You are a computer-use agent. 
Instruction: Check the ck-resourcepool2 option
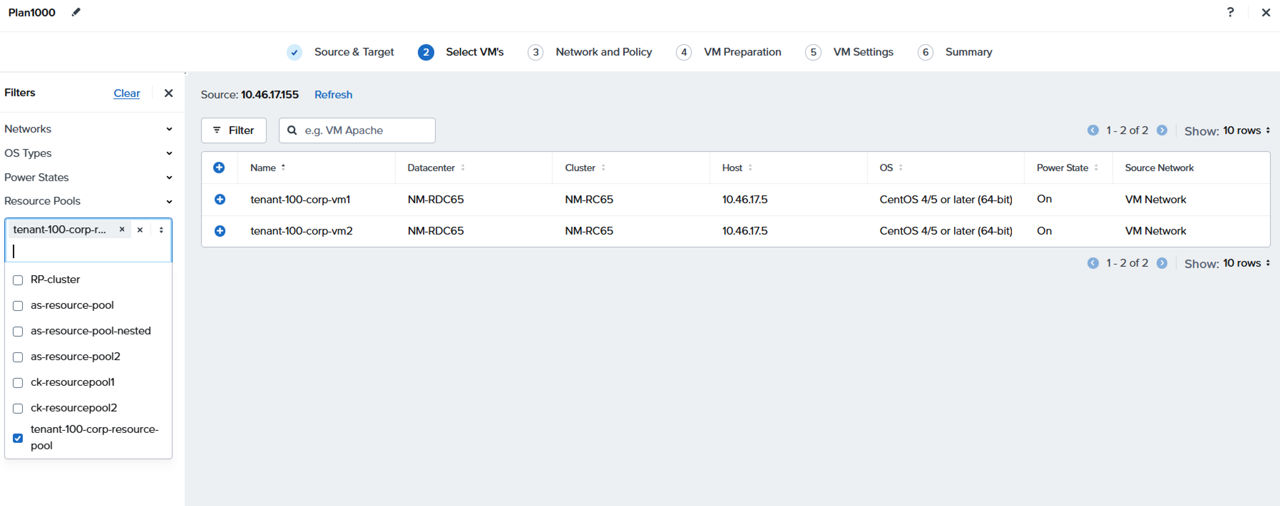click(x=18, y=408)
